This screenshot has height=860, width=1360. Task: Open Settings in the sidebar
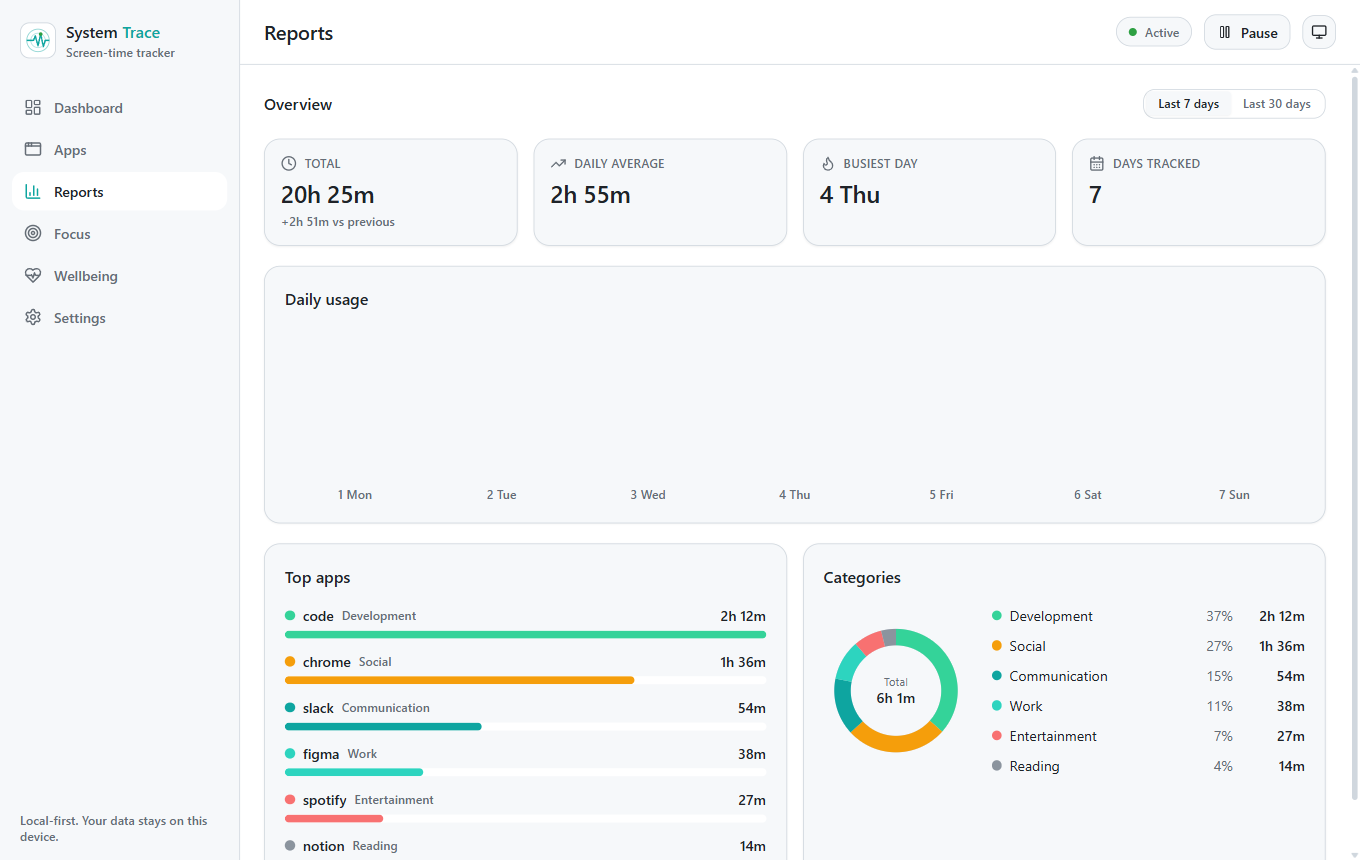pyautogui.click(x=119, y=318)
